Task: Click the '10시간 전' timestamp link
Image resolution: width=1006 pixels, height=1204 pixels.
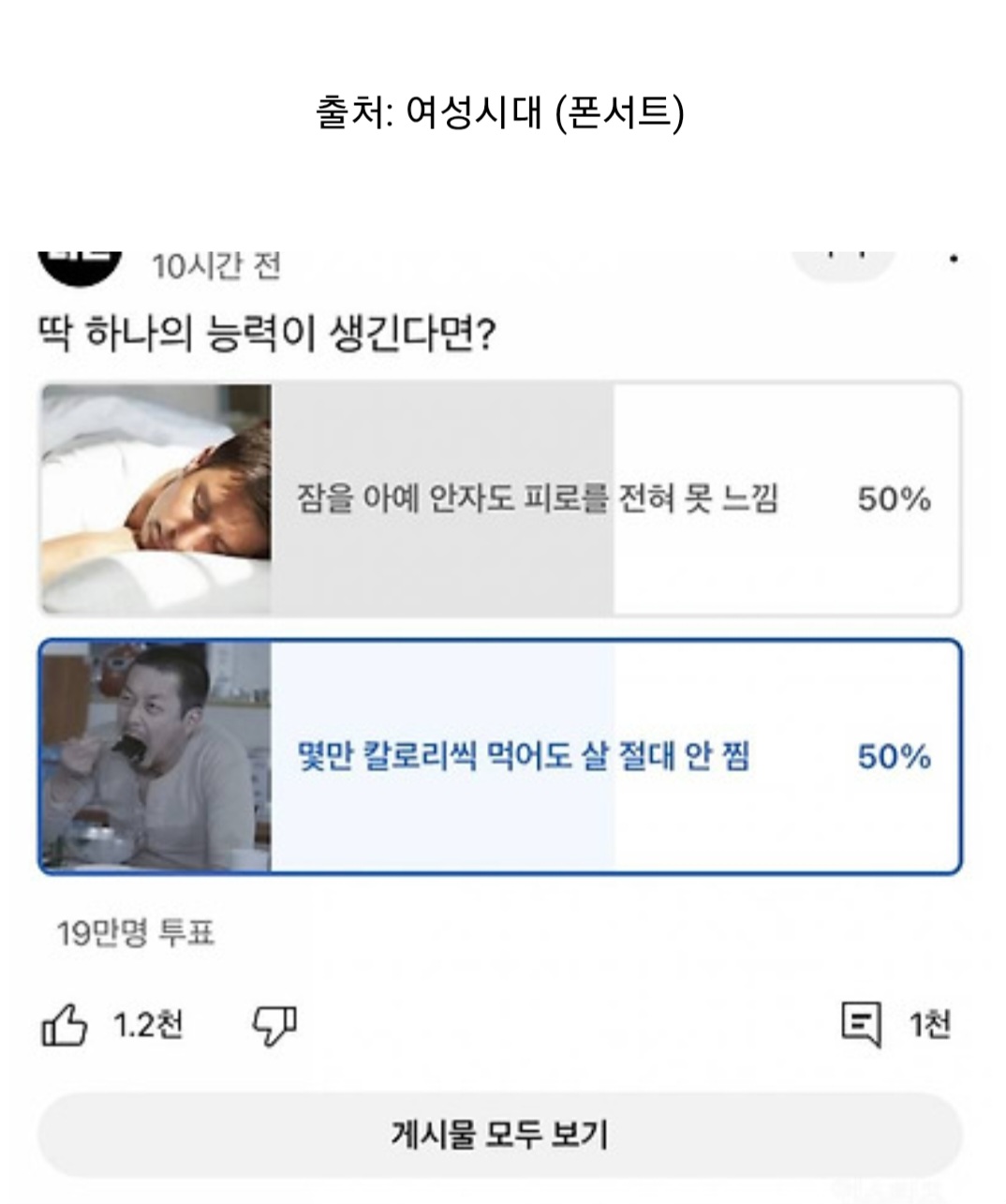Action: (x=216, y=267)
